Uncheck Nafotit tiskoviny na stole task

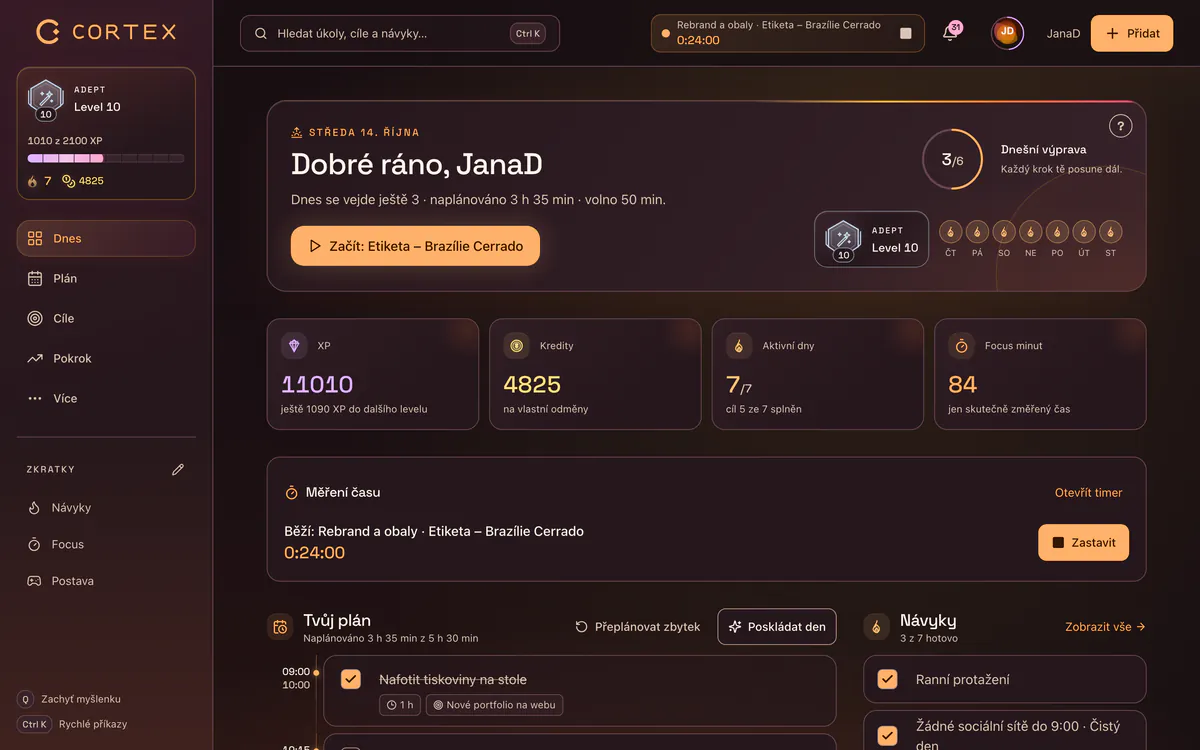[351, 680]
